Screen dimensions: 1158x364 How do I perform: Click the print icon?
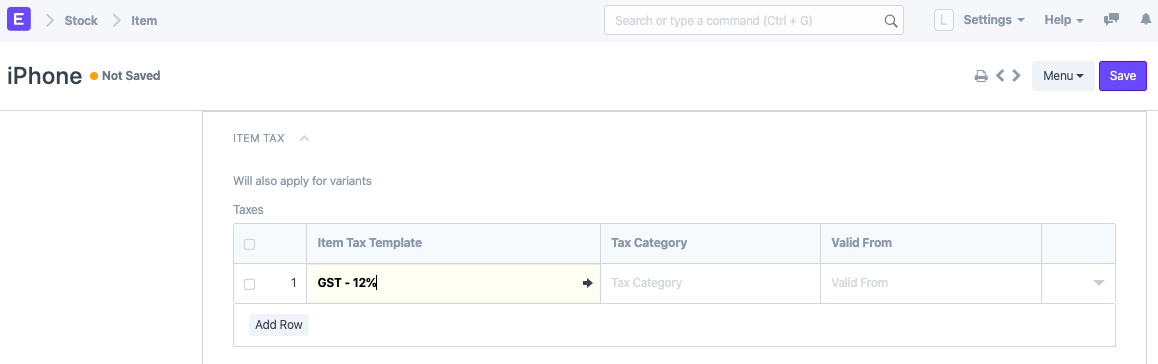(981, 75)
